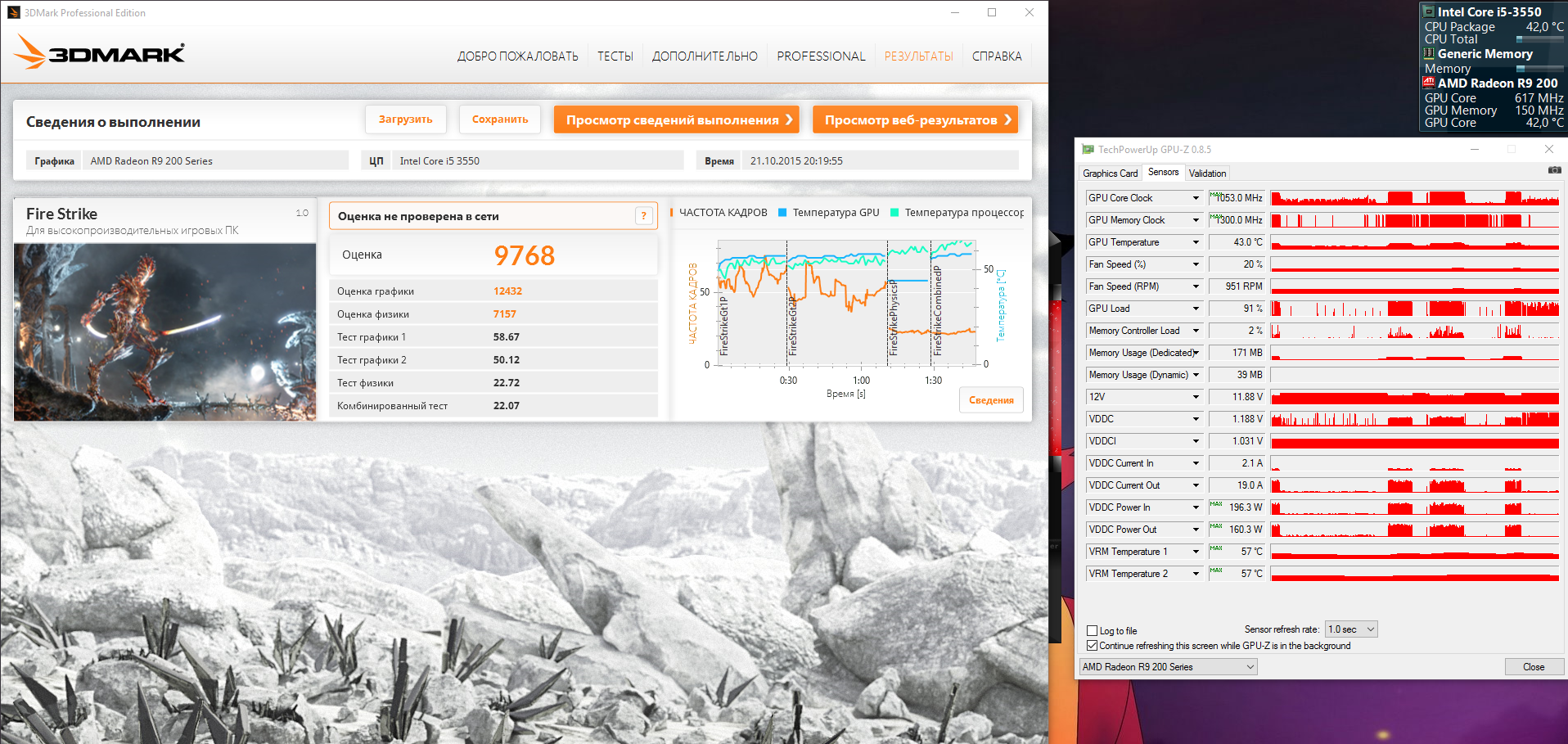Click the blue Температура GPU legend swatch
The width and height of the screenshot is (1568, 744).
782,213
